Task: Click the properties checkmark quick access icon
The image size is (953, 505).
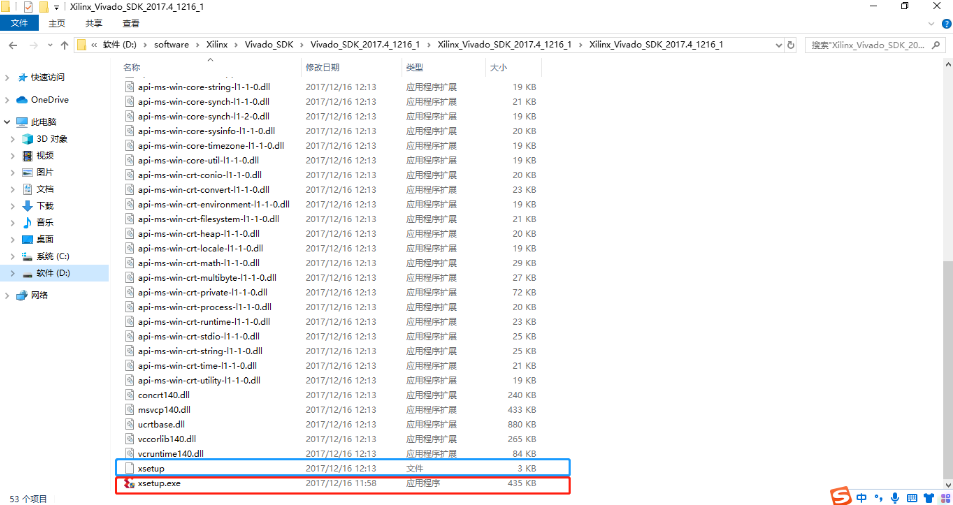Action: click(x=29, y=7)
